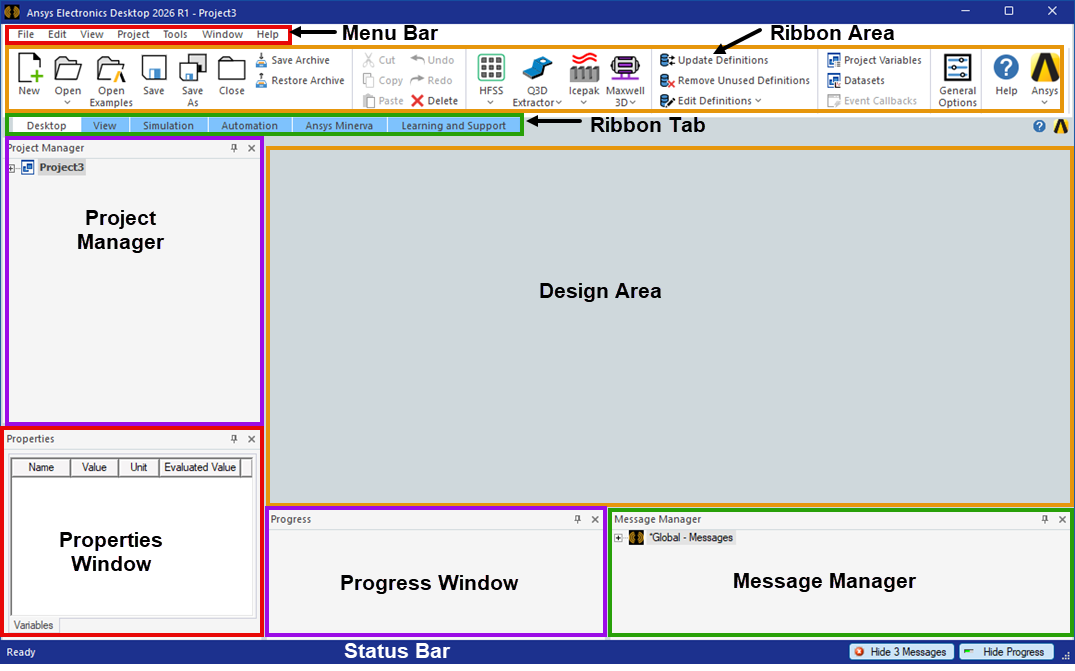Open General Options

pyautogui.click(x=957, y=69)
